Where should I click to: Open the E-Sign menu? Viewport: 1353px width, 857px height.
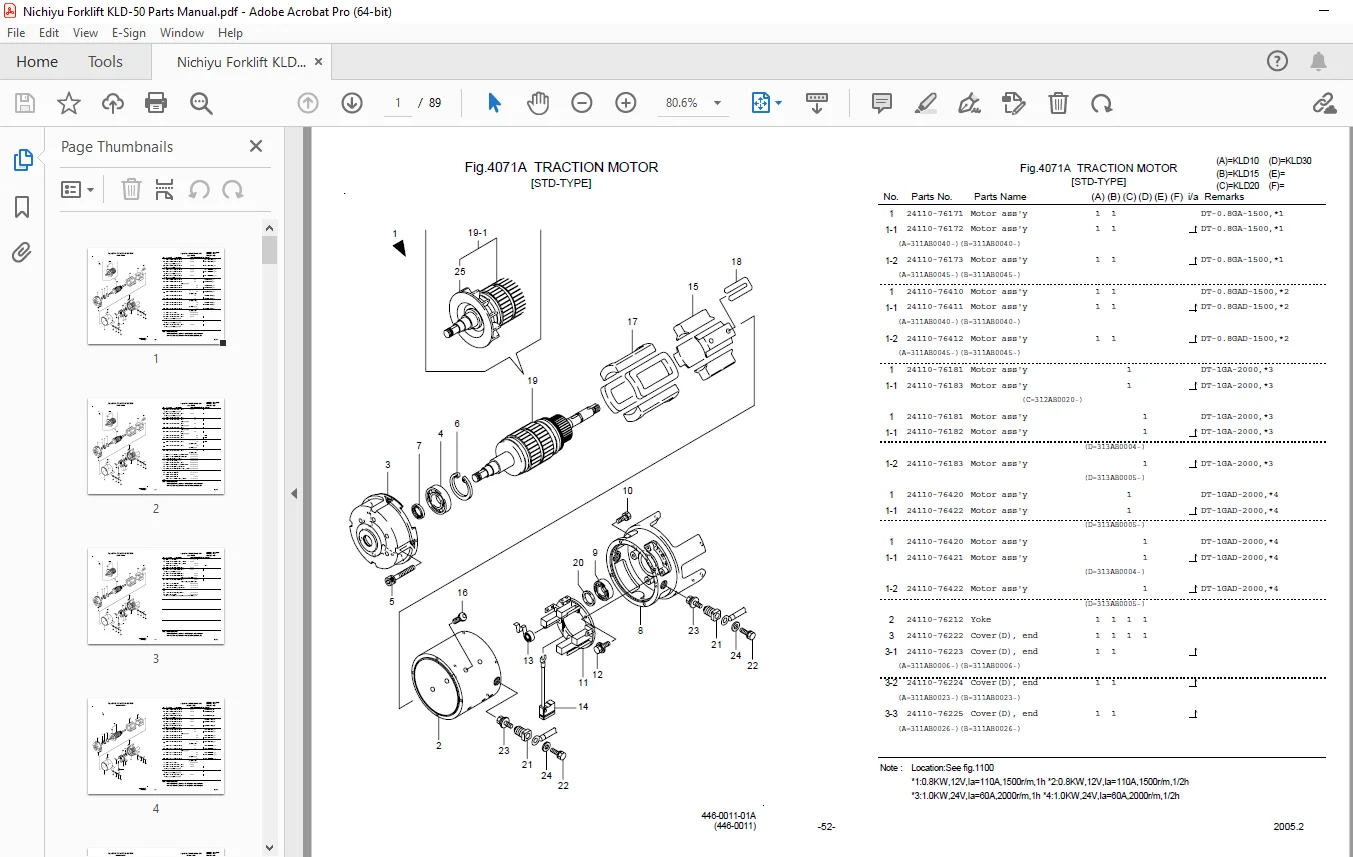coord(129,32)
